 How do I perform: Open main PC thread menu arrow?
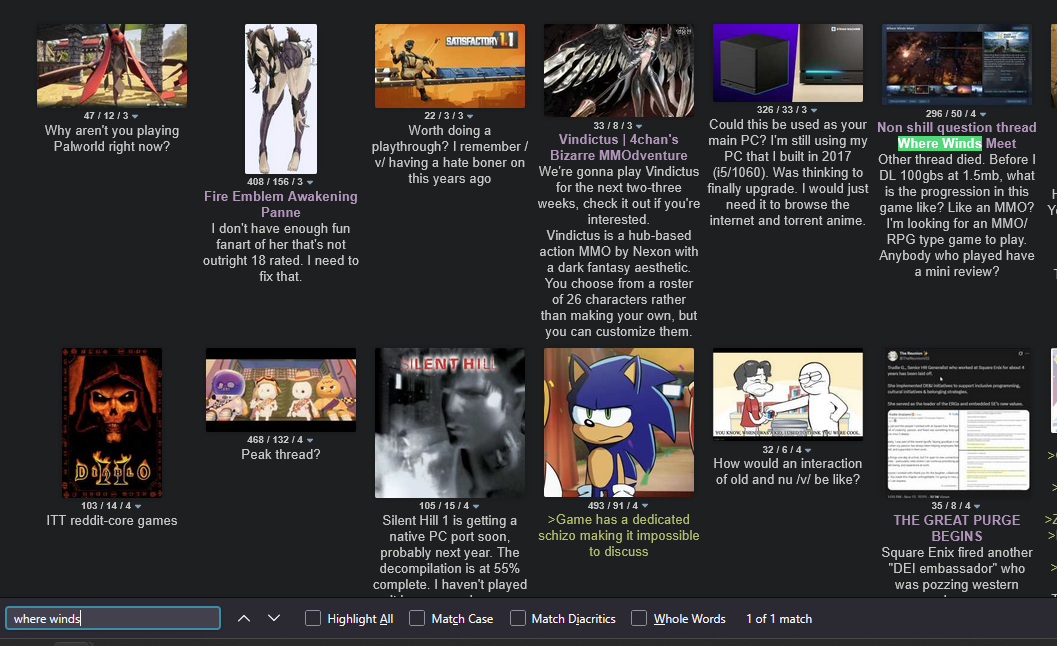pos(814,110)
